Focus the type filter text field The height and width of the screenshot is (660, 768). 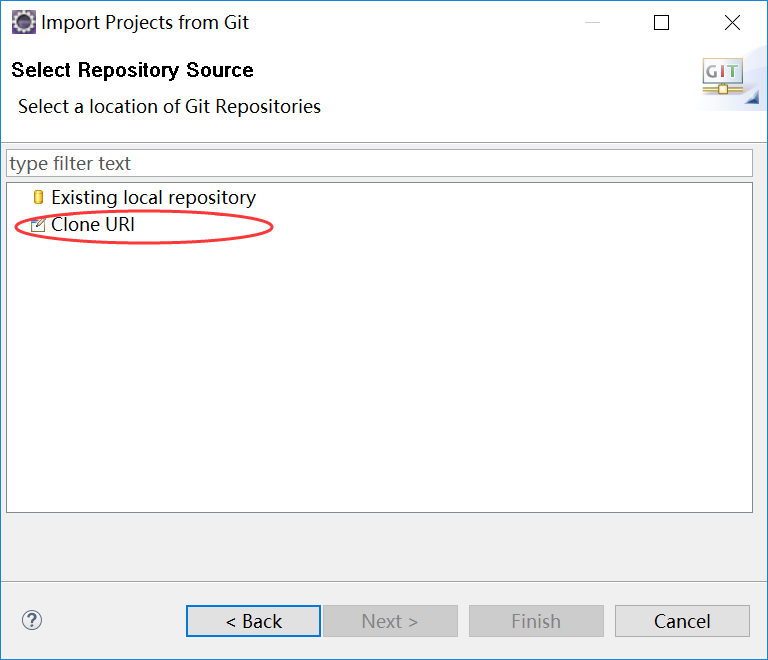point(380,163)
